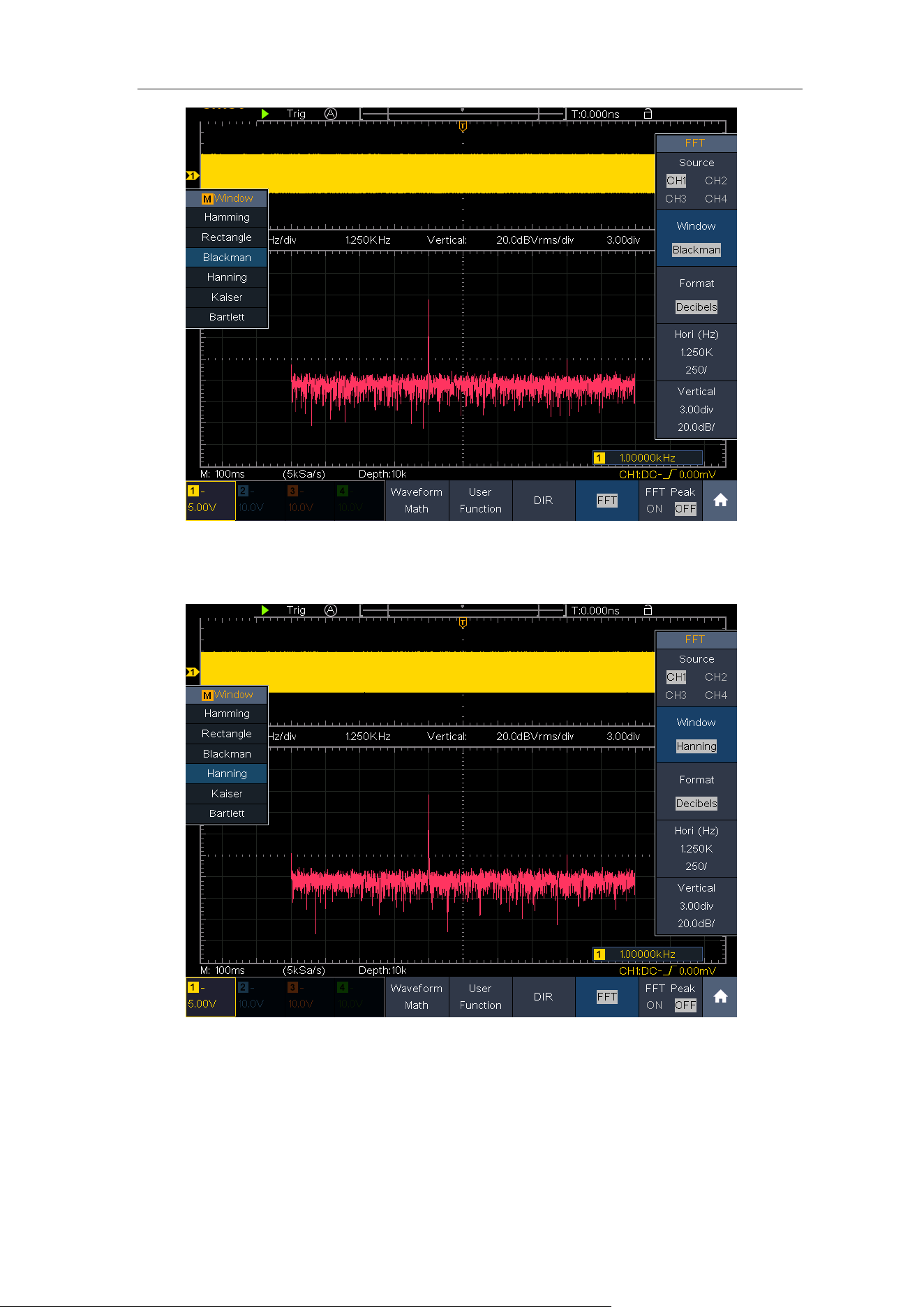Choose CH1 as FFT source, Blackman screen
Image resolution: width=924 pixels, height=1307 pixels.
click(676, 181)
